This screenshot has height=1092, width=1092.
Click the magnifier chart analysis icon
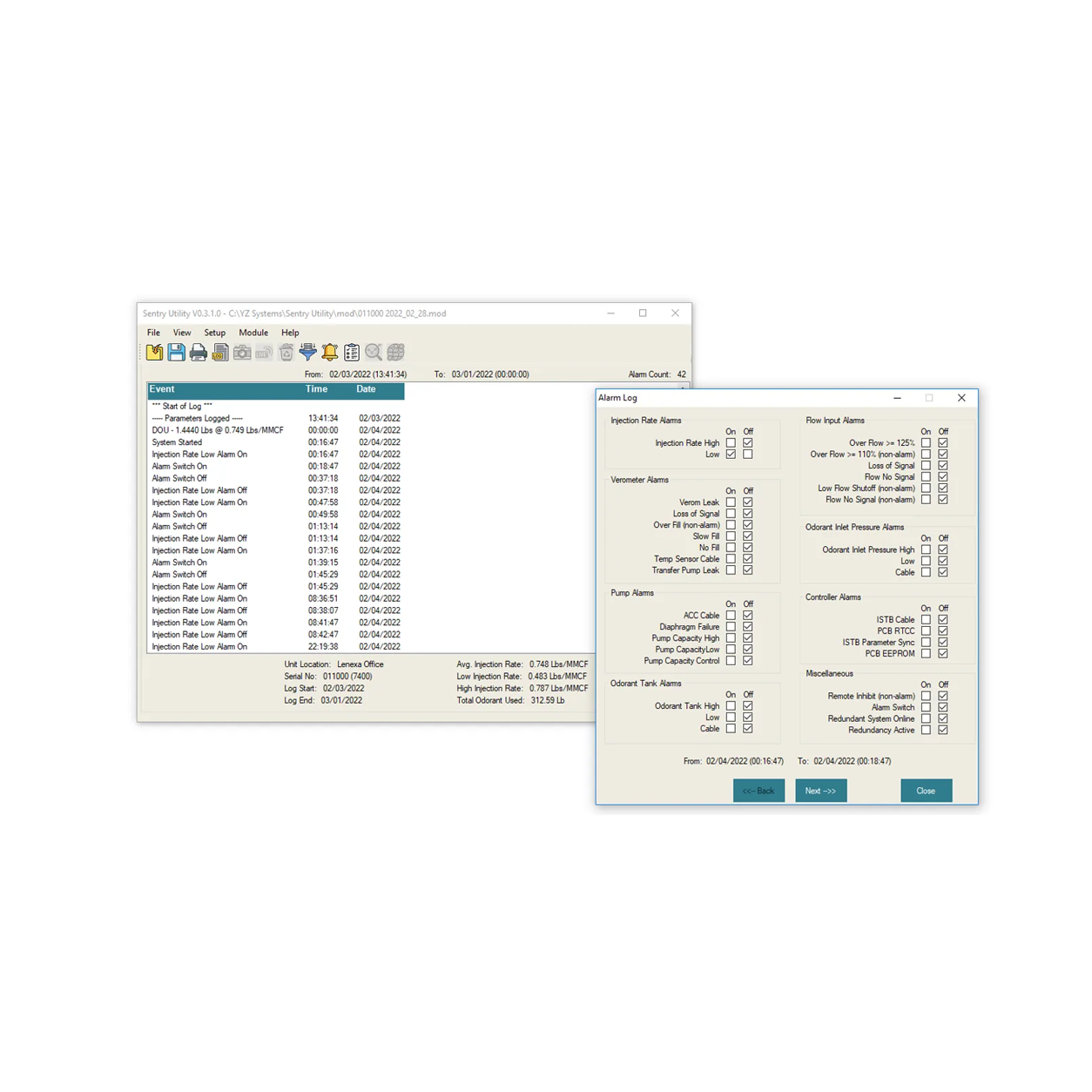(374, 352)
